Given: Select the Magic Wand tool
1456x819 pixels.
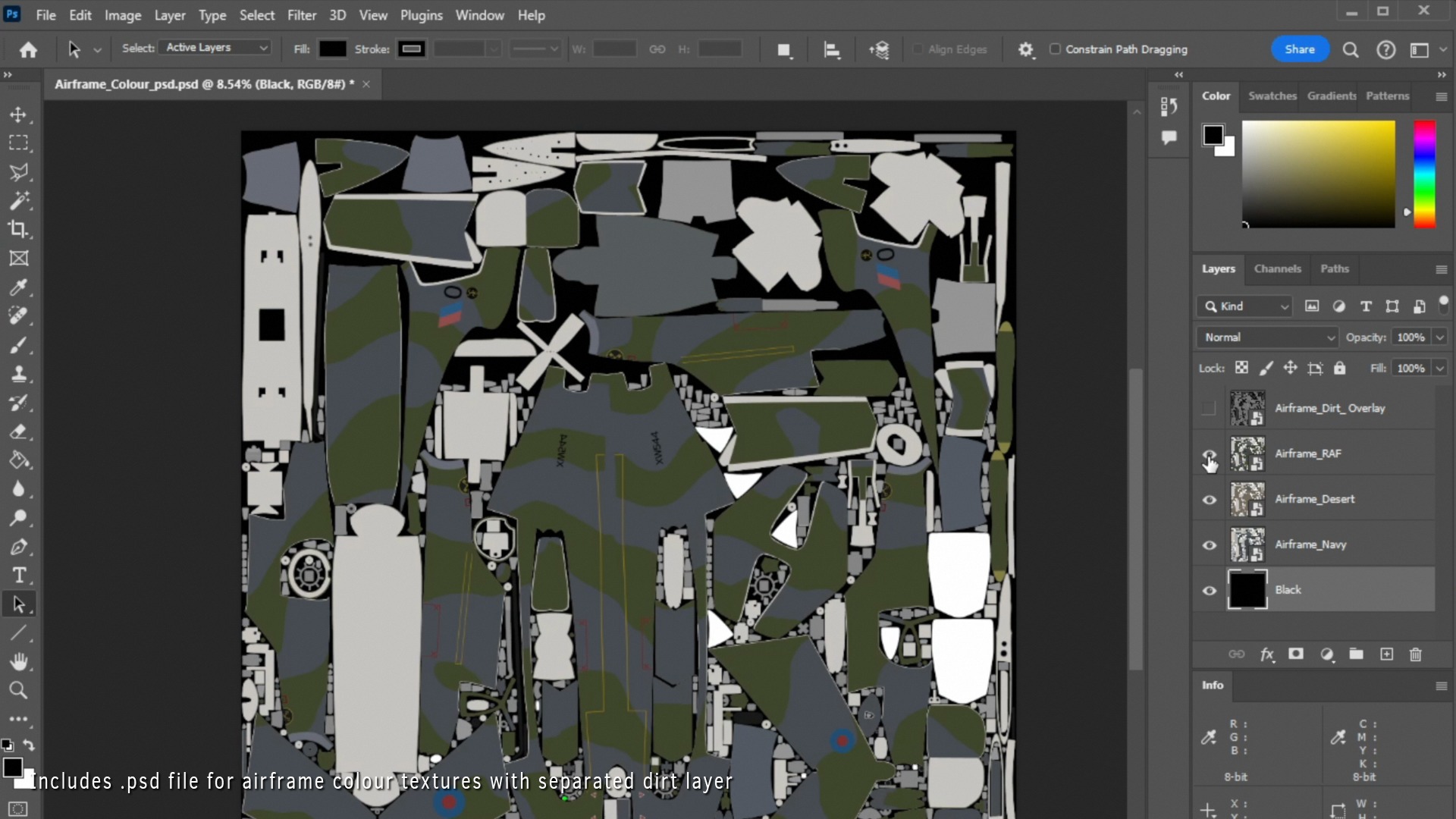Looking at the screenshot, I should (x=18, y=201).
